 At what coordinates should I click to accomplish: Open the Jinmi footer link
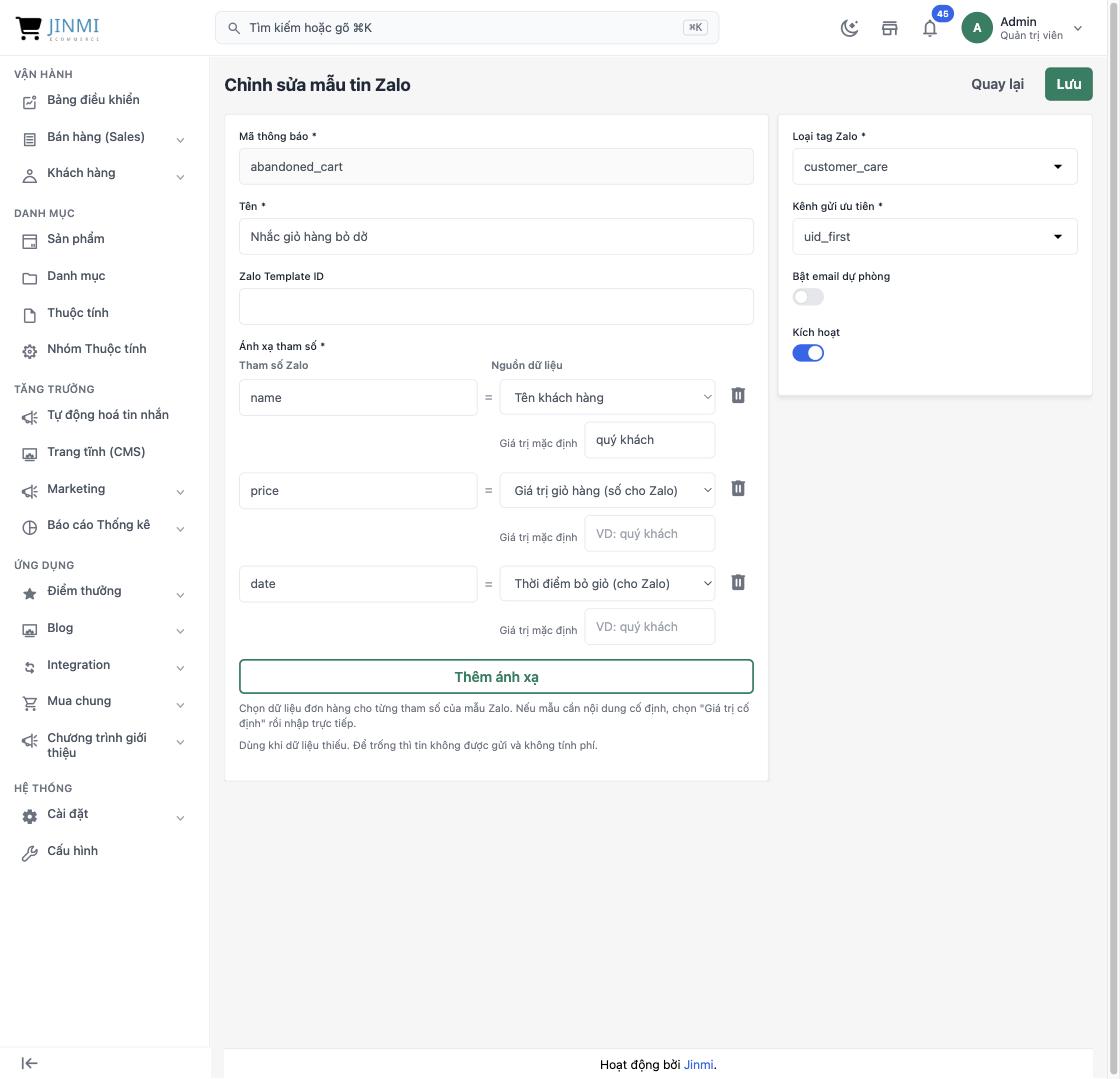click(x=698, y=1065)
